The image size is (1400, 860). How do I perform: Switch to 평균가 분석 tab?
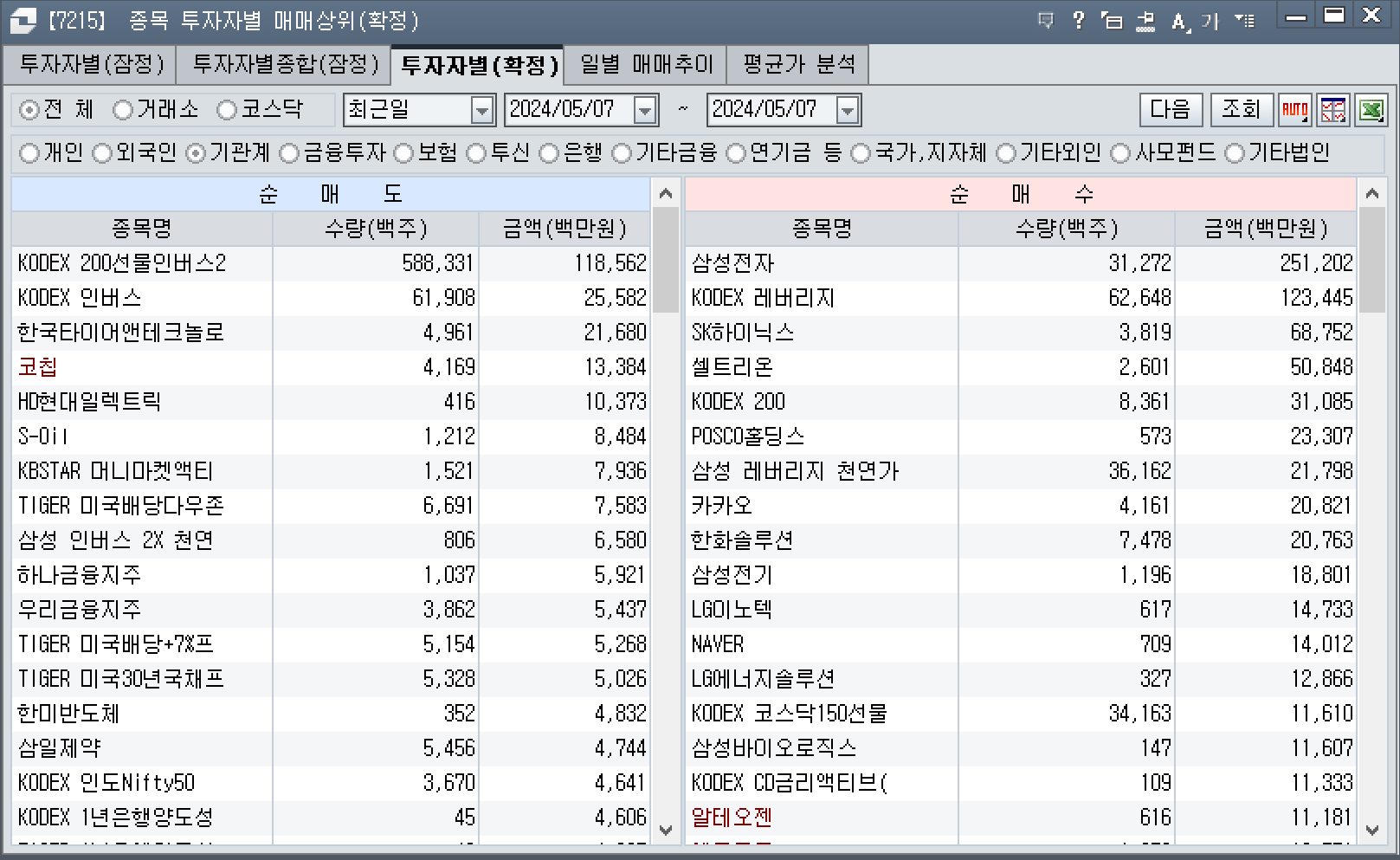coord(798,64)
